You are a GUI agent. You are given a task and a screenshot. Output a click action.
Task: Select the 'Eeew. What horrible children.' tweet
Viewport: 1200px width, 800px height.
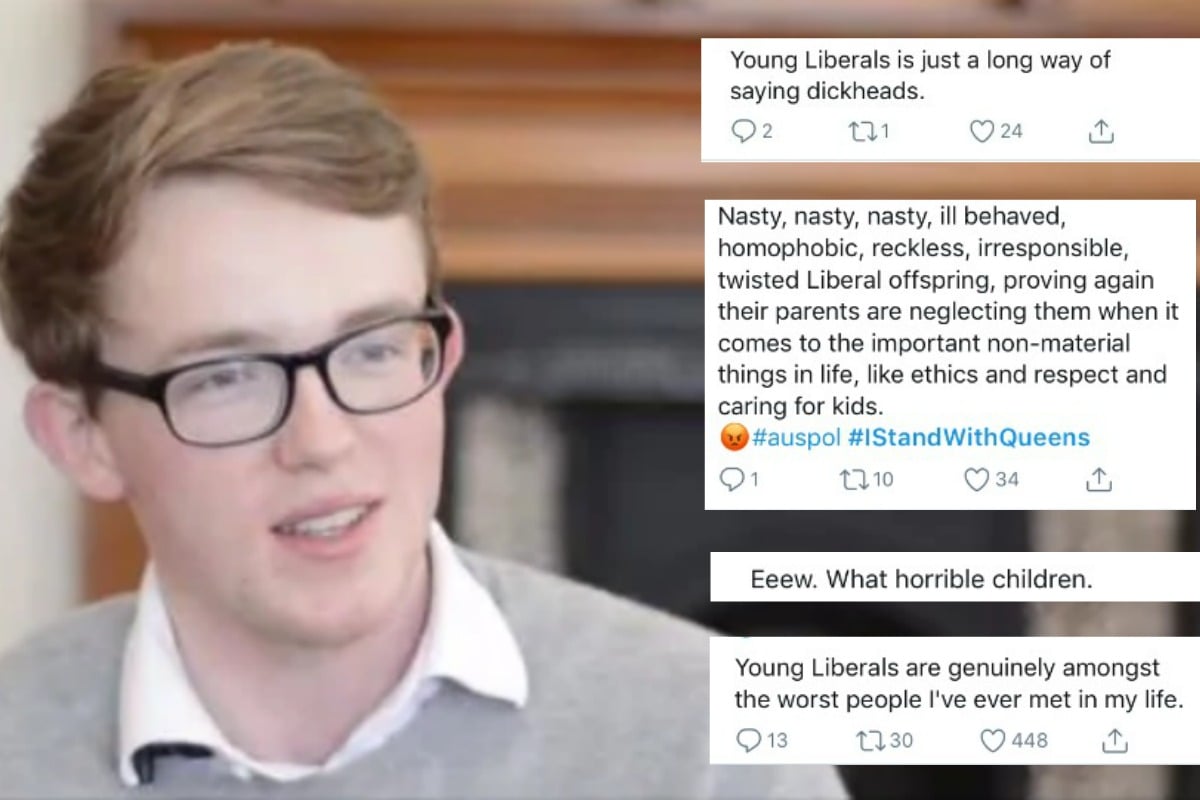(922, 580)
